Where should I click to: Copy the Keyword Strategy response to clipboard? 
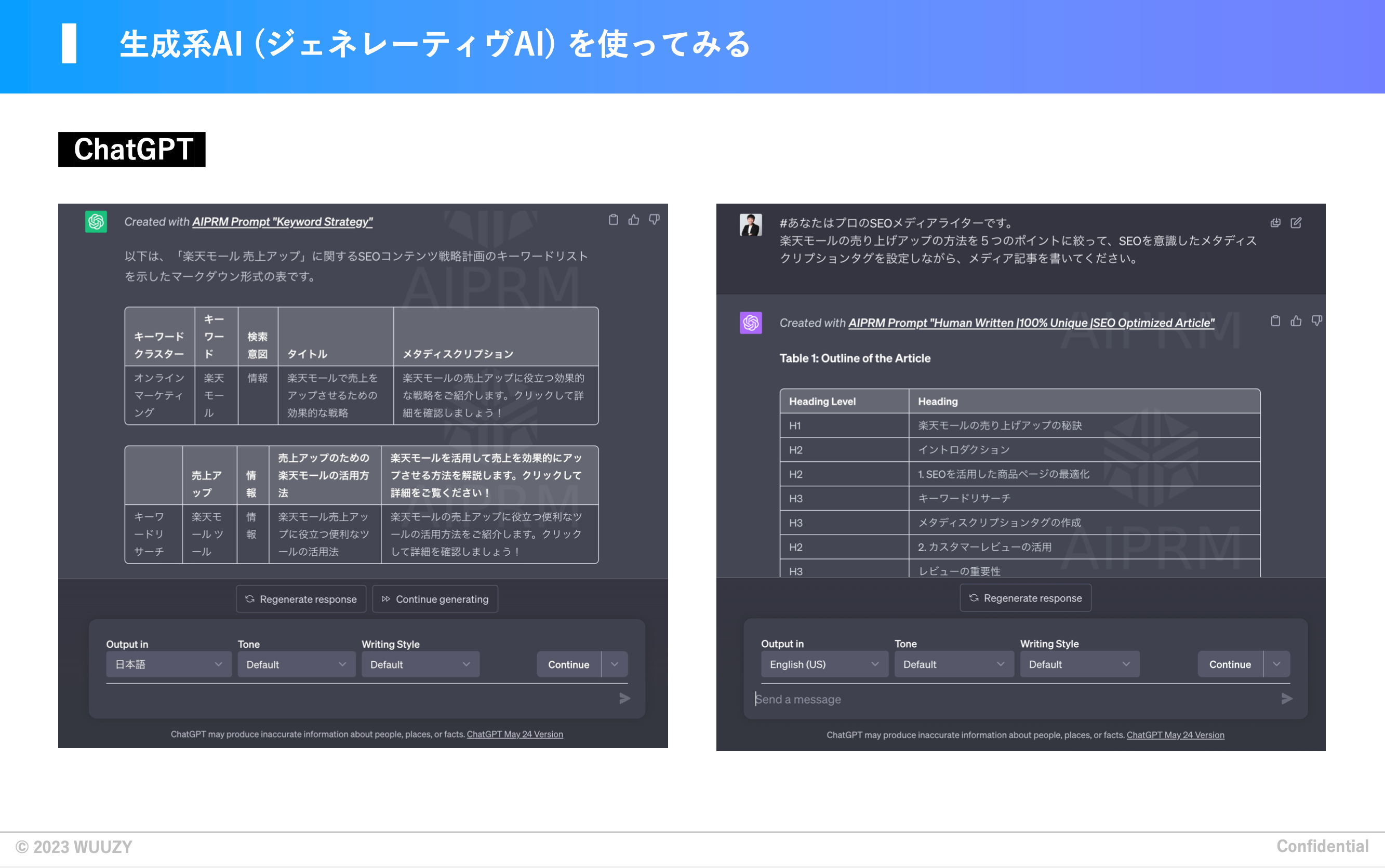point(613,220)
